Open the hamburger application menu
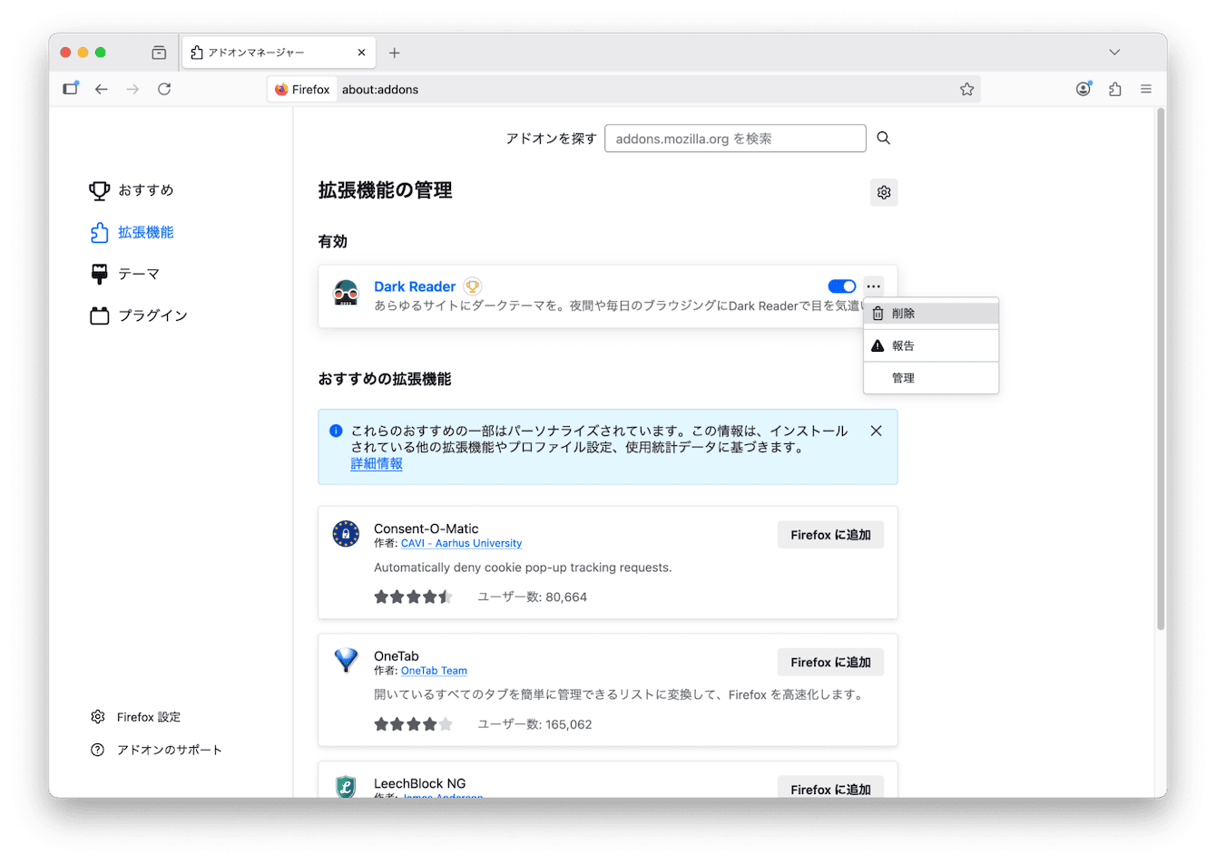Viewport: 1216px width, 863px height. coord(1146,89)
